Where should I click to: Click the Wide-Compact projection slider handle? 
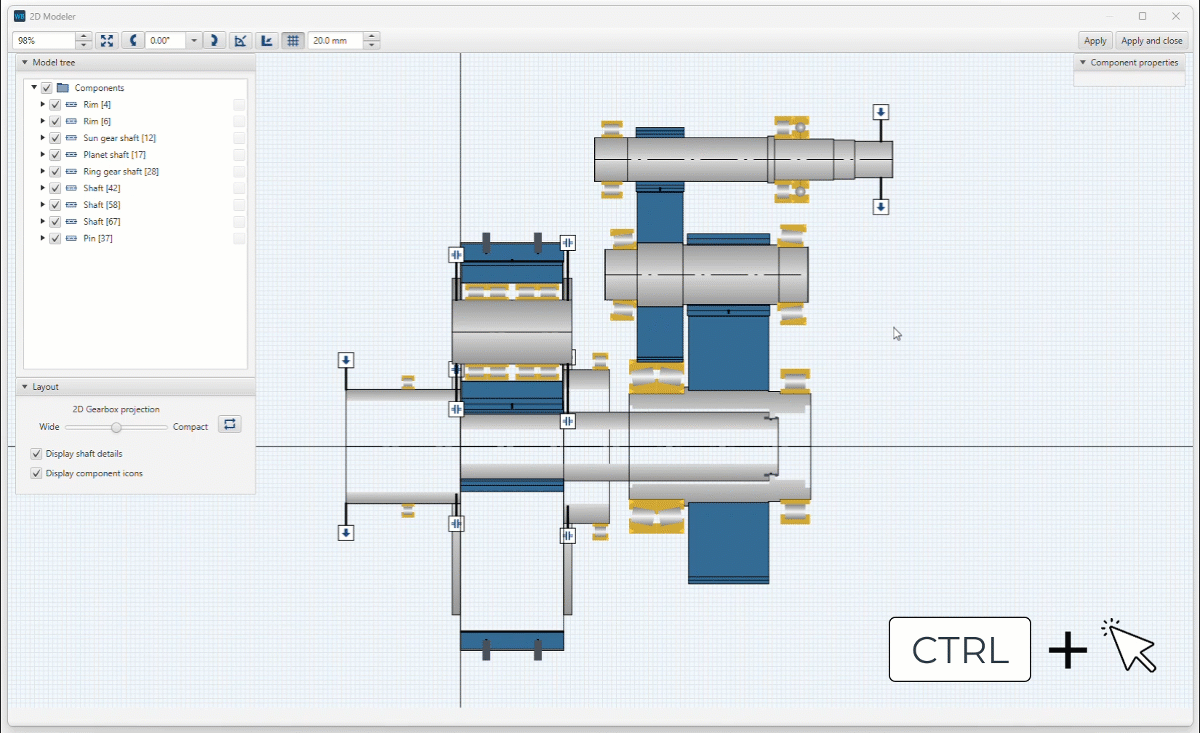coord(116,427)
